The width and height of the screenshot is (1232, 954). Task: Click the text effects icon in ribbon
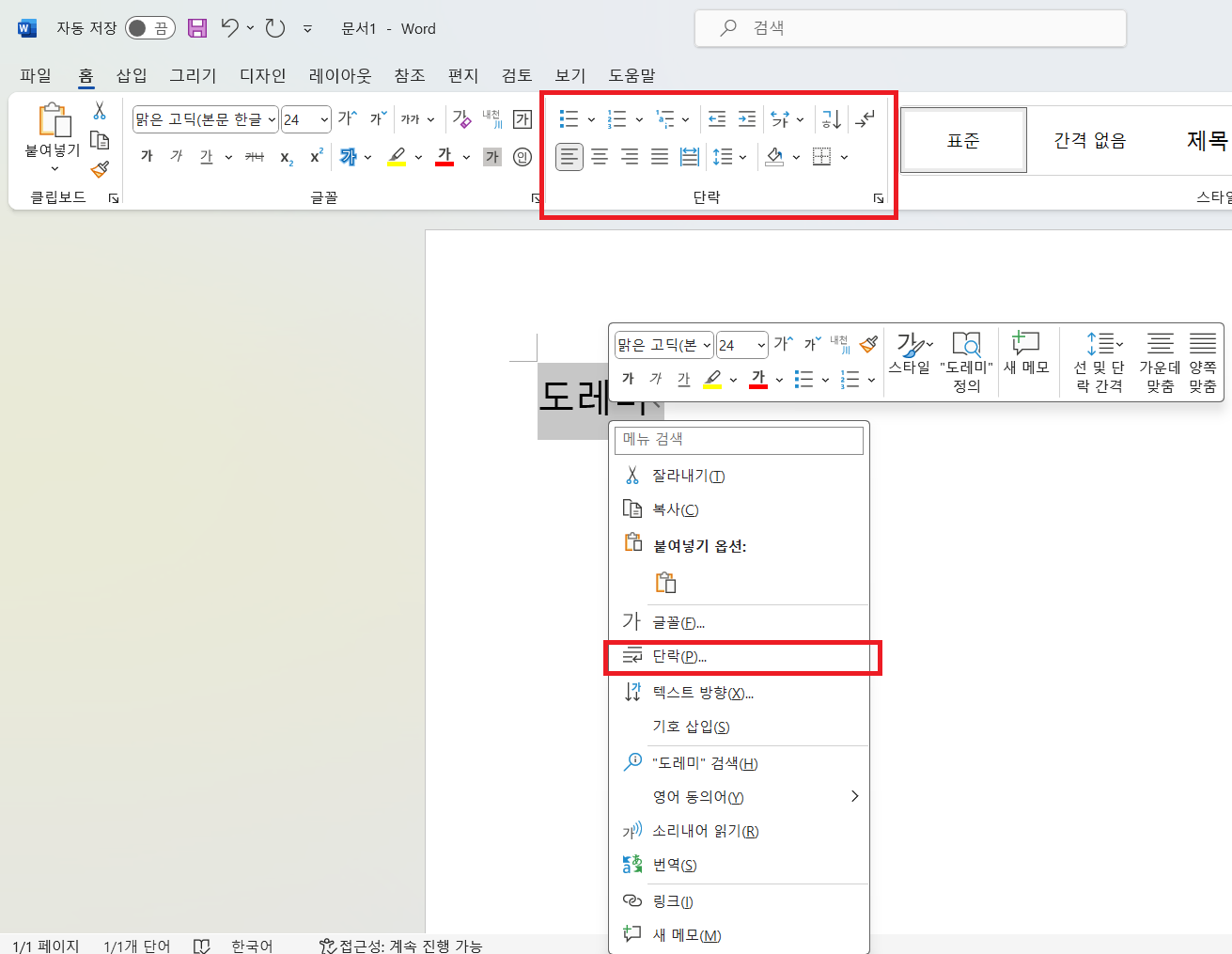[349, 157]
